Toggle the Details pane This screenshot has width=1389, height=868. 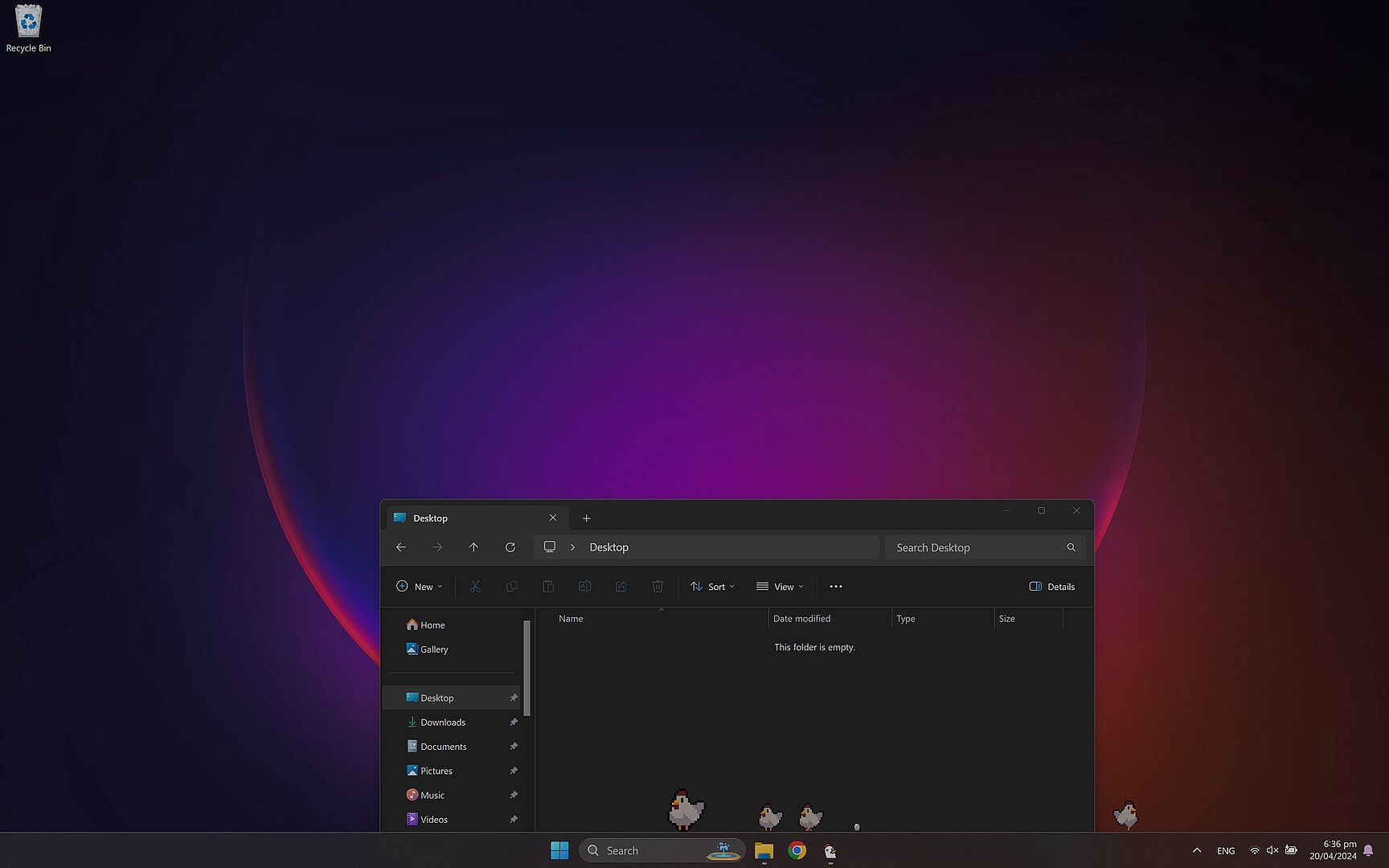pyautogui.click(x=1051, y=587)
